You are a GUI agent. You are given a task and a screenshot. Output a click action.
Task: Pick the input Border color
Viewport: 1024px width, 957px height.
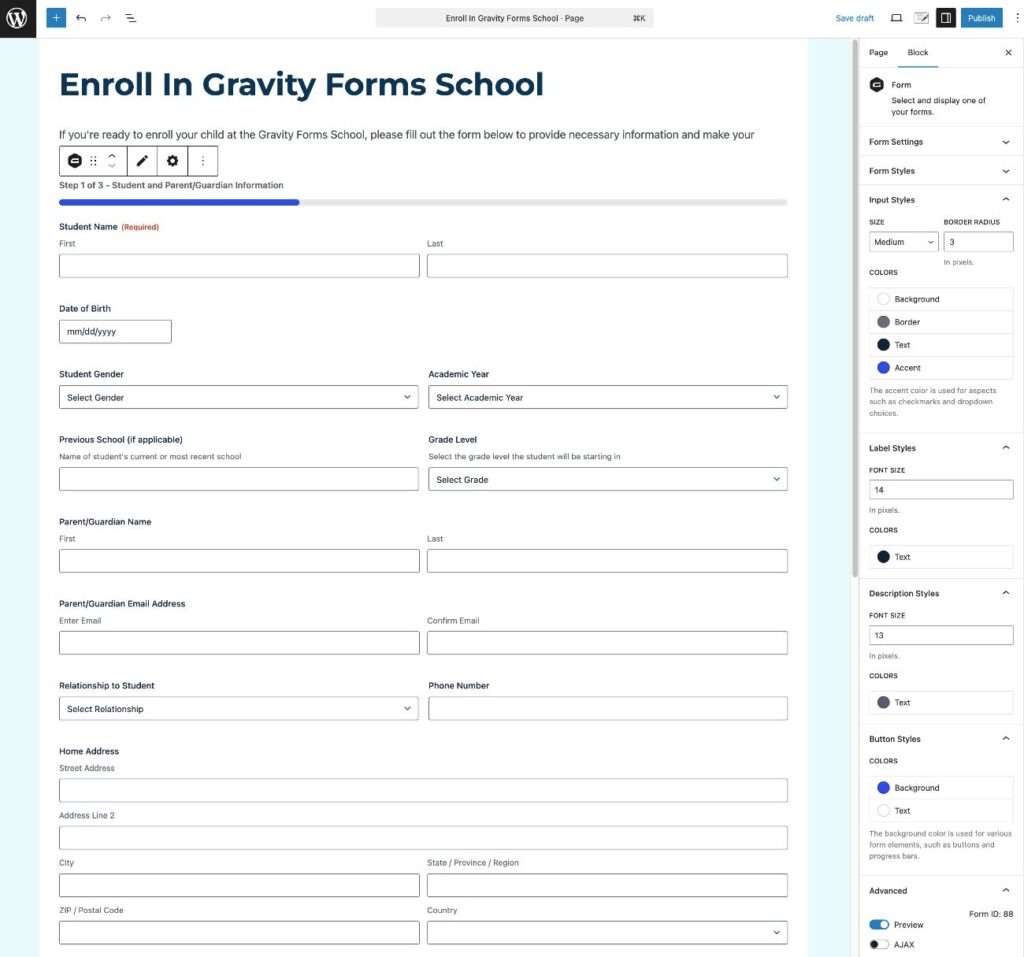click(941, 322)
